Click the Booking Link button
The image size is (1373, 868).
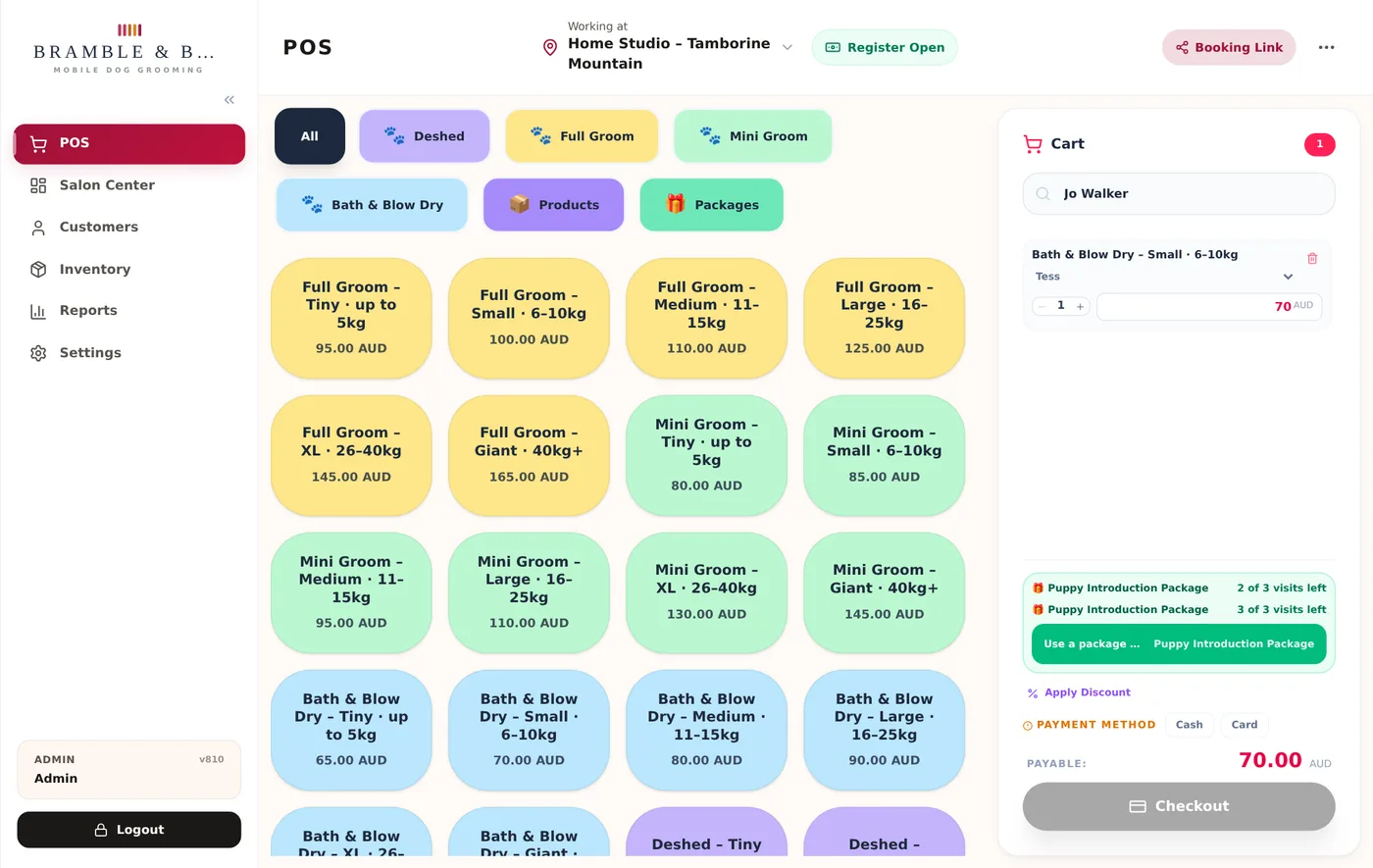pos(1229,47)
